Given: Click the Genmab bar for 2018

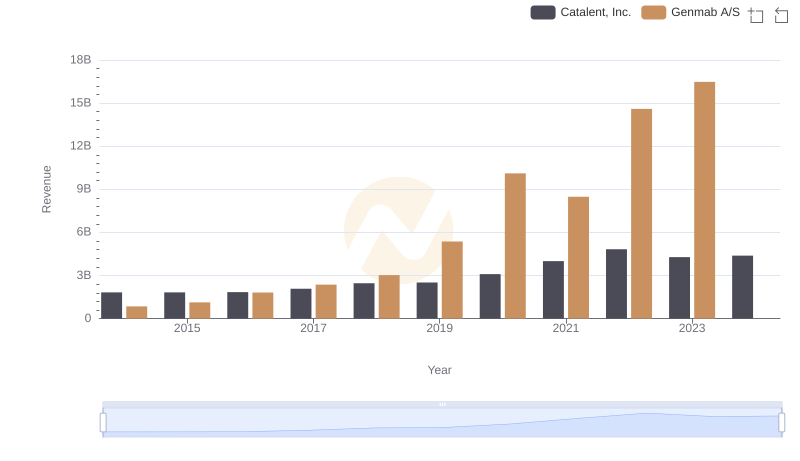Looking at the screenshot, I should click(x=389, y=297).
